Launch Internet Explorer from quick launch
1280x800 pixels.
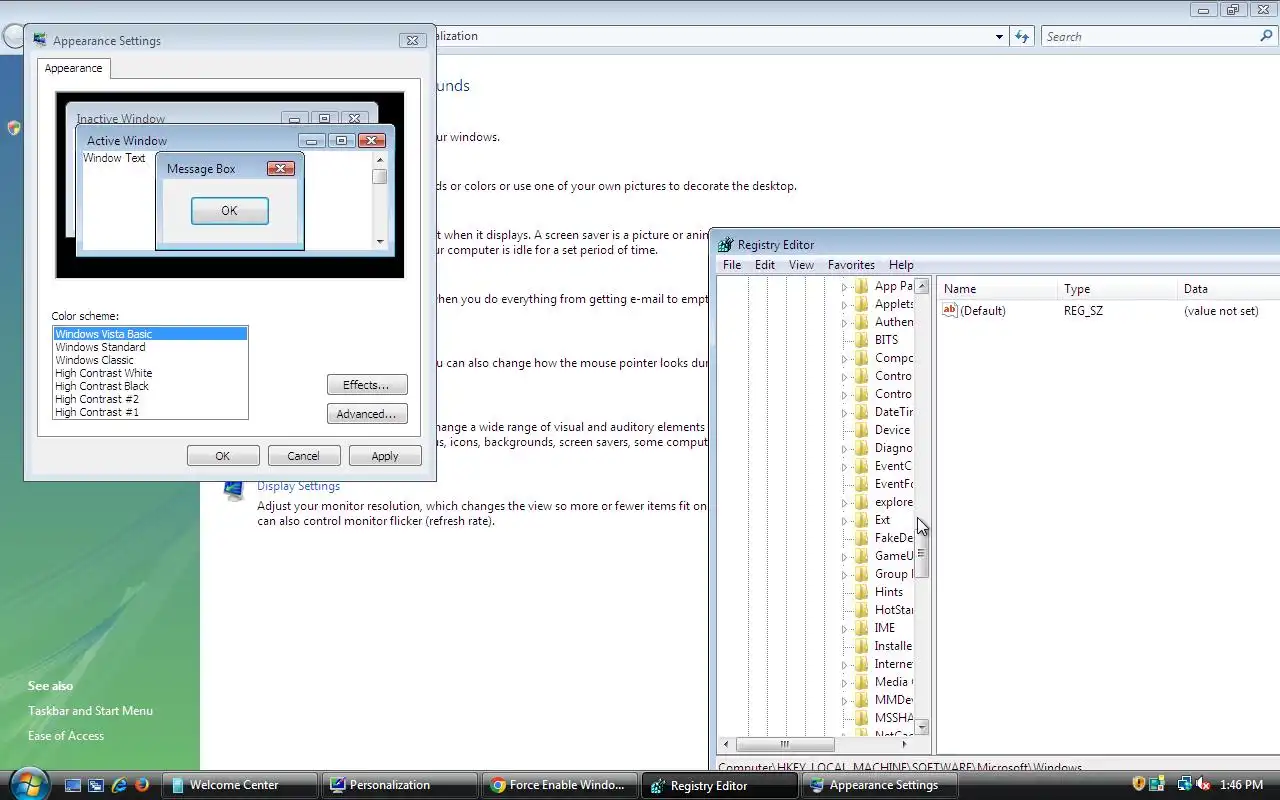point(119,785)
